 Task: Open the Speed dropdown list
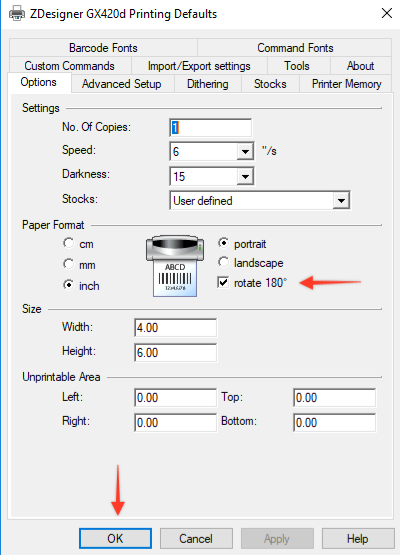(x=245, y=152)
